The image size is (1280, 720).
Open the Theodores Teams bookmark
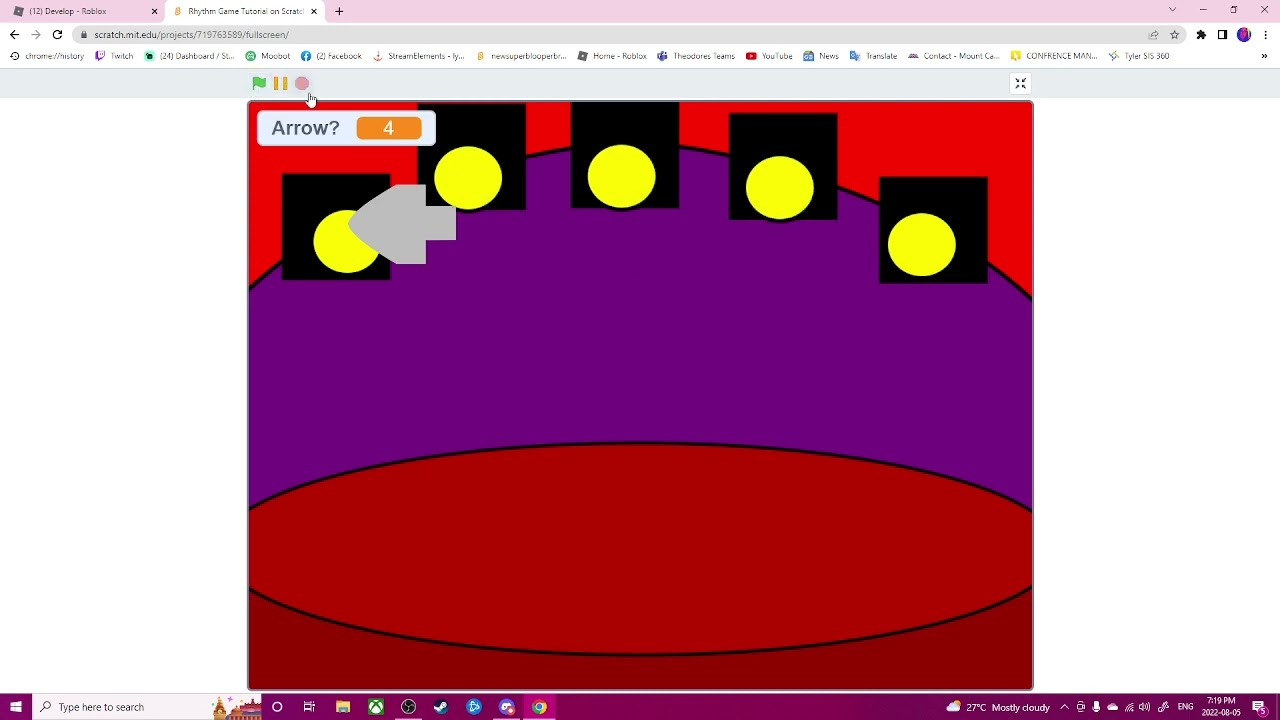[x=696, y=56]
